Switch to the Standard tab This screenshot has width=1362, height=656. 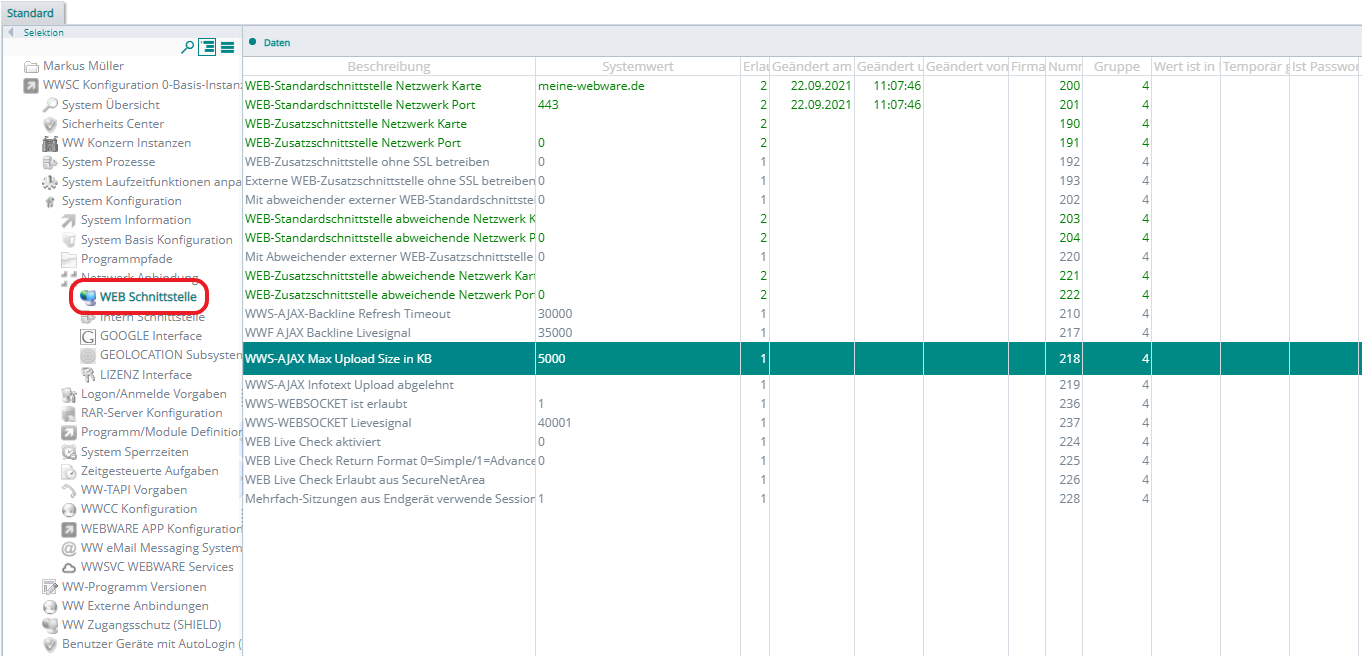[31, 13]
